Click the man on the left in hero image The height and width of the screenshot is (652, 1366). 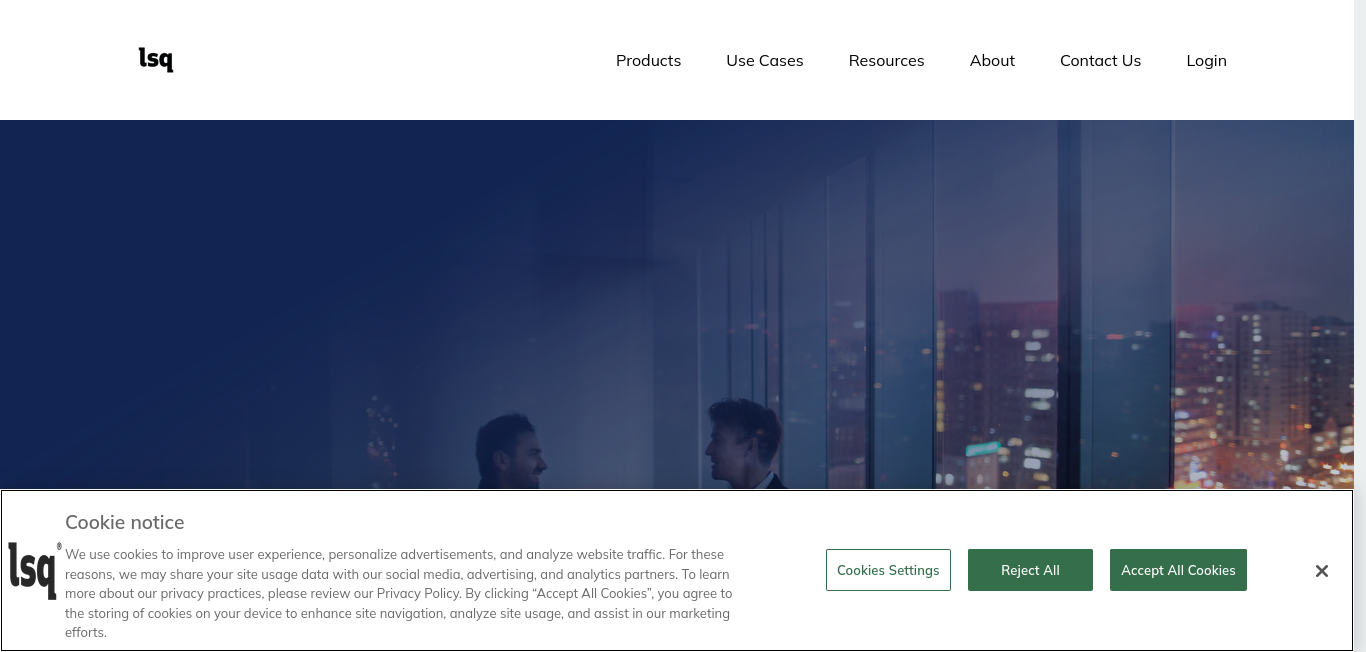click(x=511, y=453)
